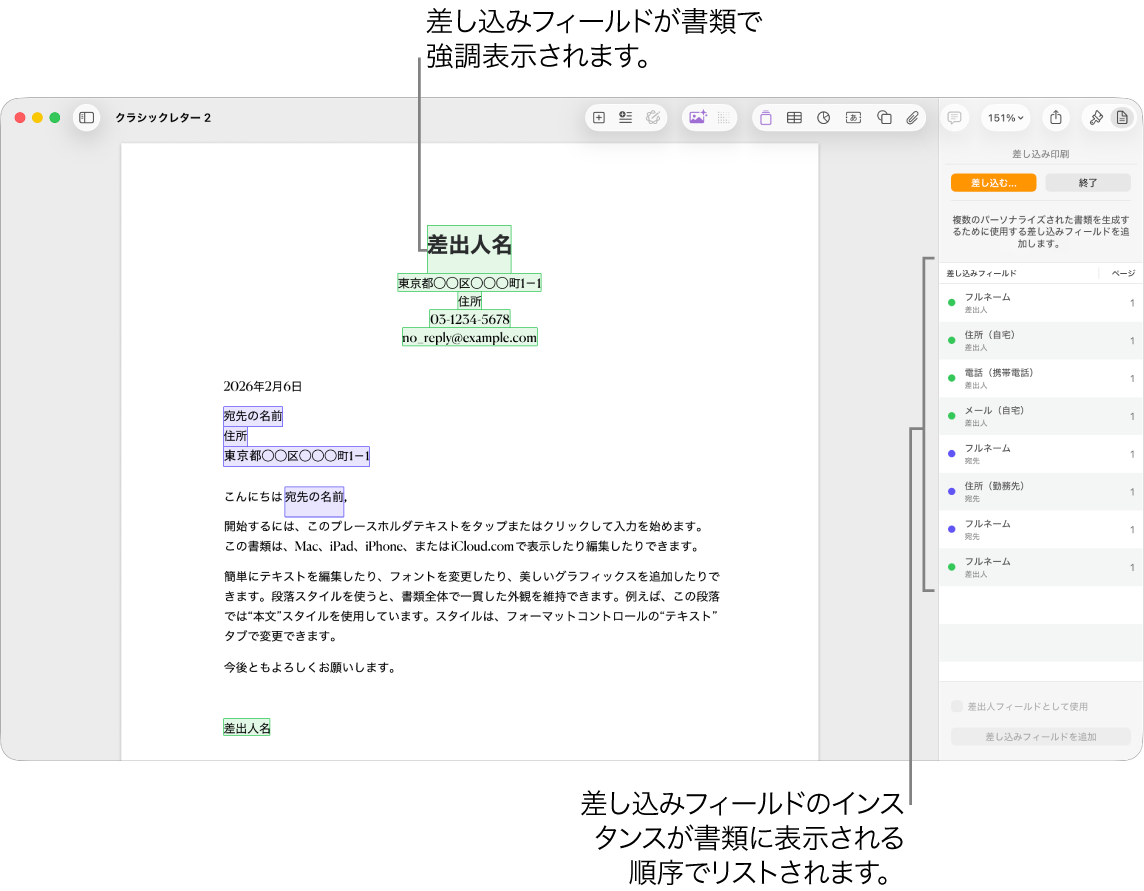Click the paperclip media icon
This screenshot has width=1144, height=891.
pyautogui.click(x=912, y=117)
